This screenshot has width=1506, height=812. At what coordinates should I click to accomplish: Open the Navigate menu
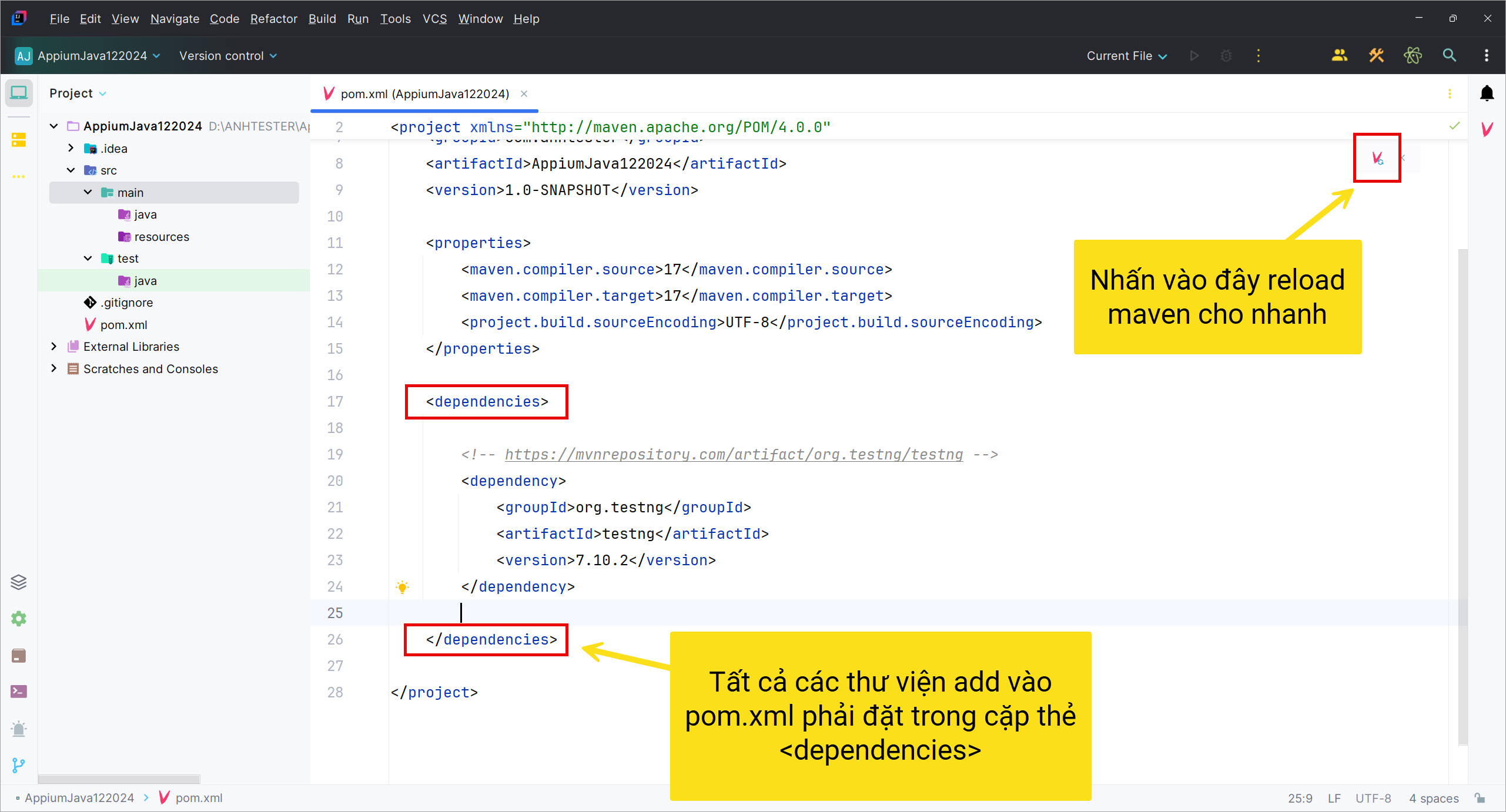point(175,19)
